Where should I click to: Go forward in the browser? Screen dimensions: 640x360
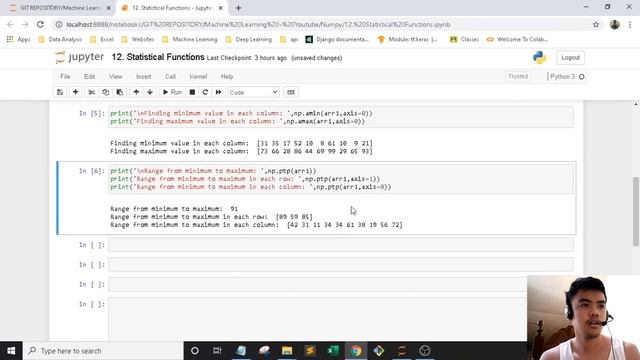pos(25,24)
